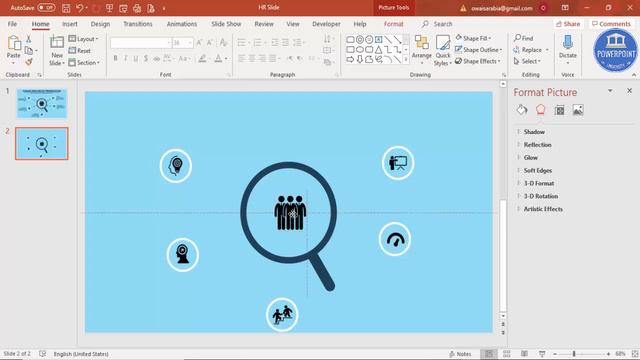Click the Notes button in status bar
This screenshot has height=360, width=640.
tap(460, 354)
